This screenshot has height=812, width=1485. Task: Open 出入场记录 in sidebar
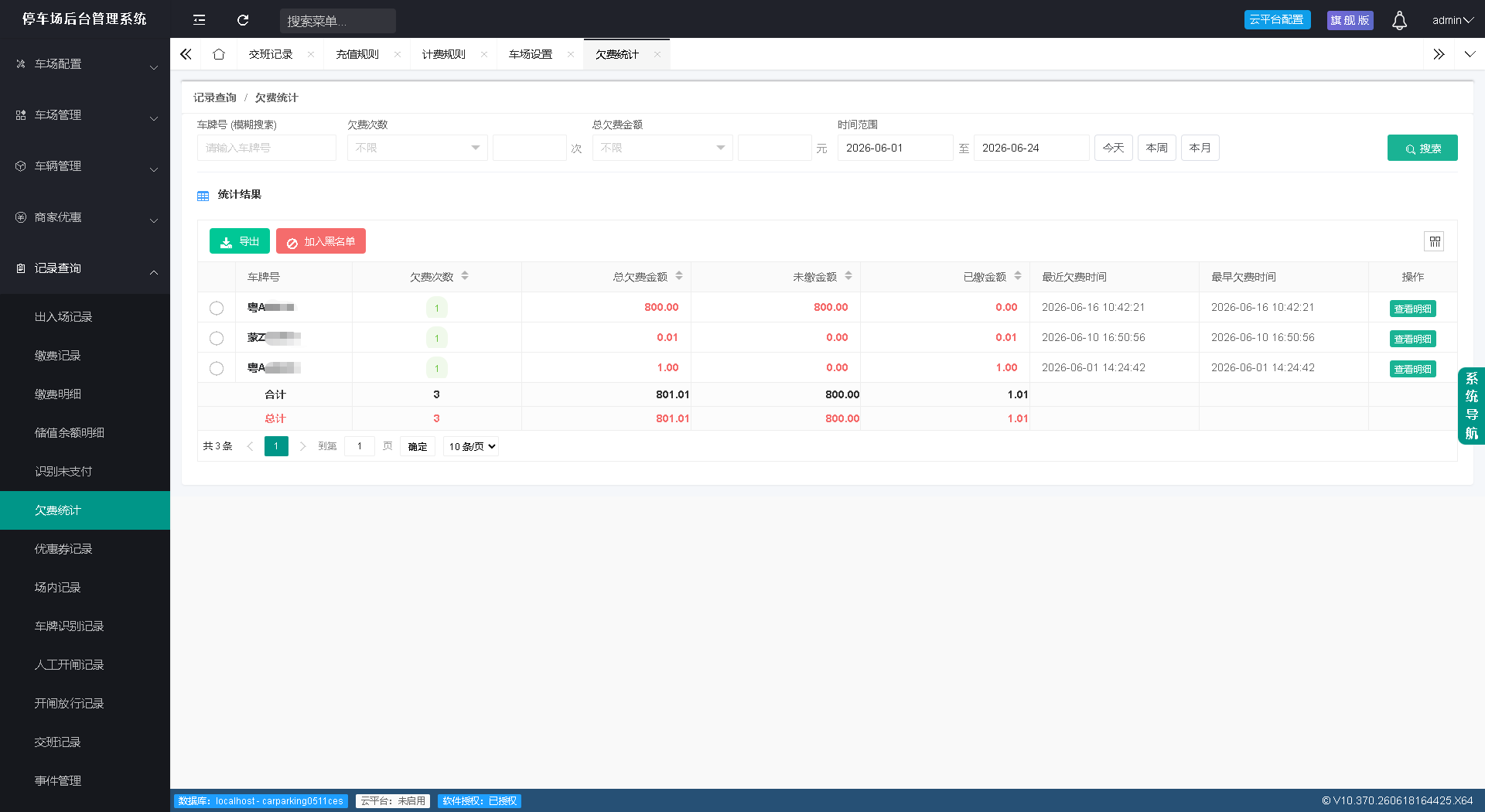[85, 317]
